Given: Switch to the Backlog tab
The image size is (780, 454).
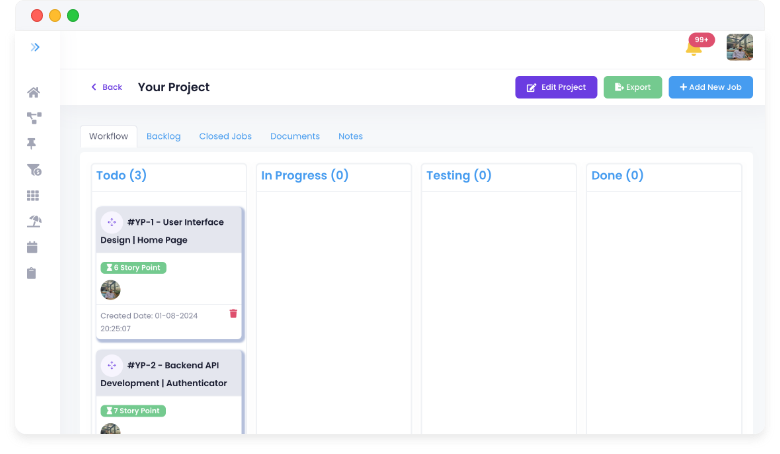Looking at the screenshot, I should [x=163, y=136].
